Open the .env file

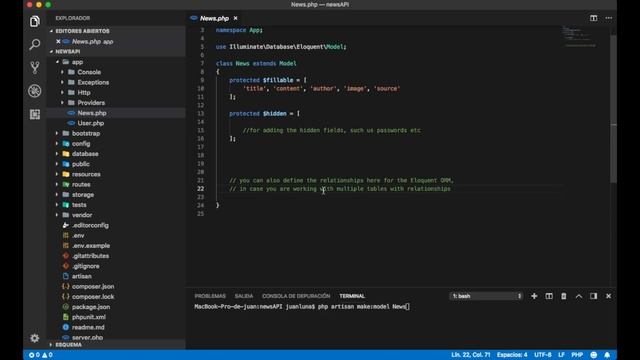click(x=78, y=236)
